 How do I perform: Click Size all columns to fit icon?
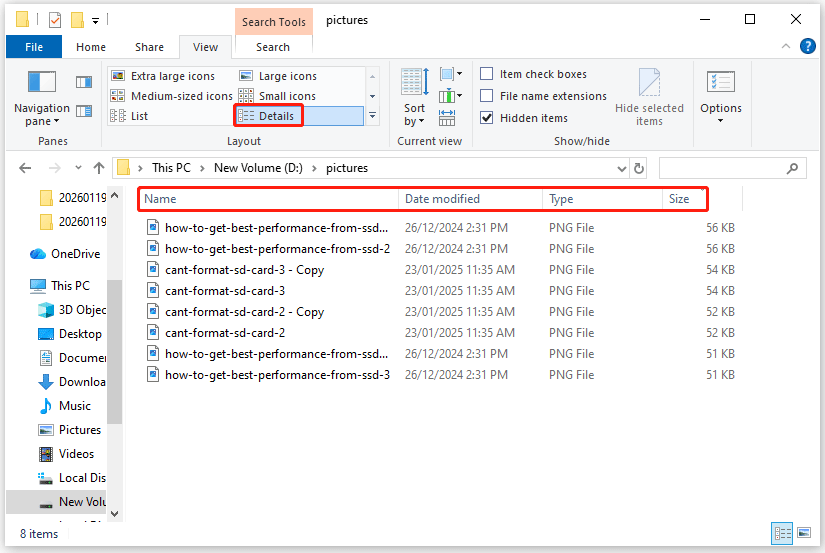pyautogui.click(x=447, y=118)
